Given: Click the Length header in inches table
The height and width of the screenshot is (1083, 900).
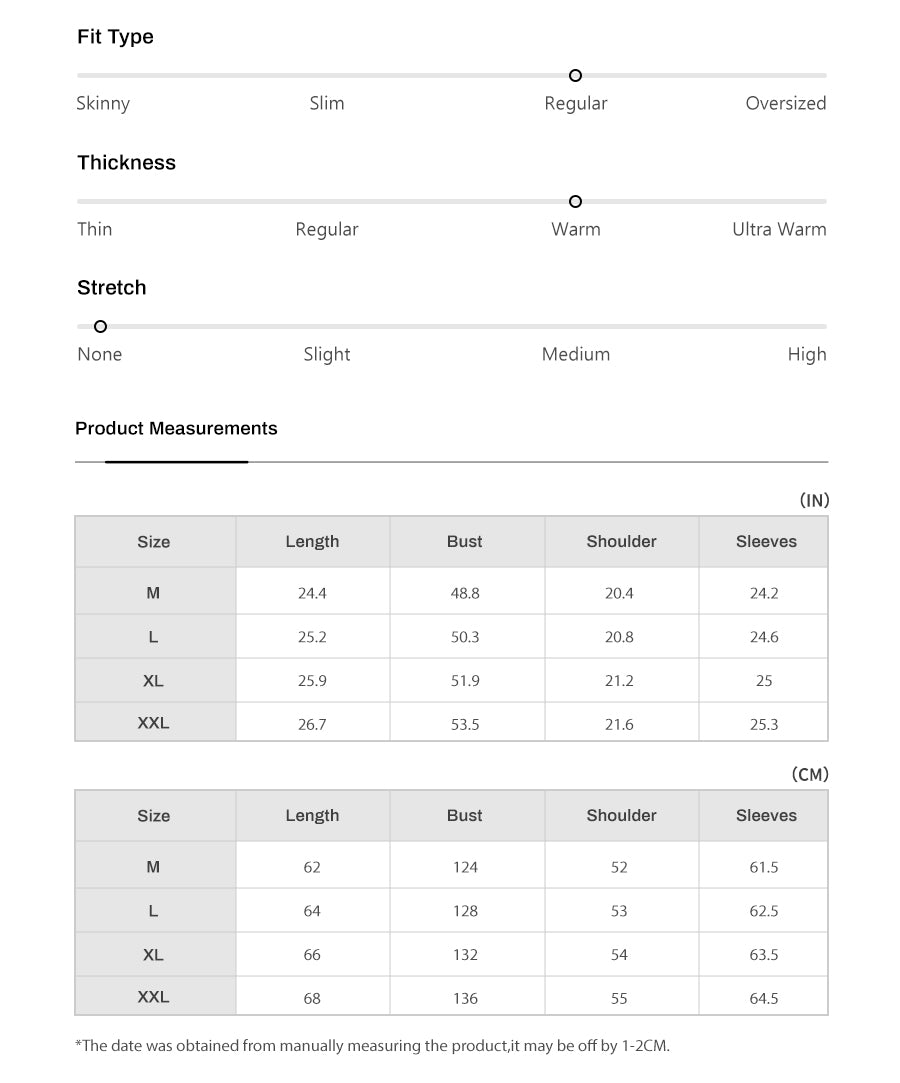Looking at the screenshot, I should coord(312,542).
